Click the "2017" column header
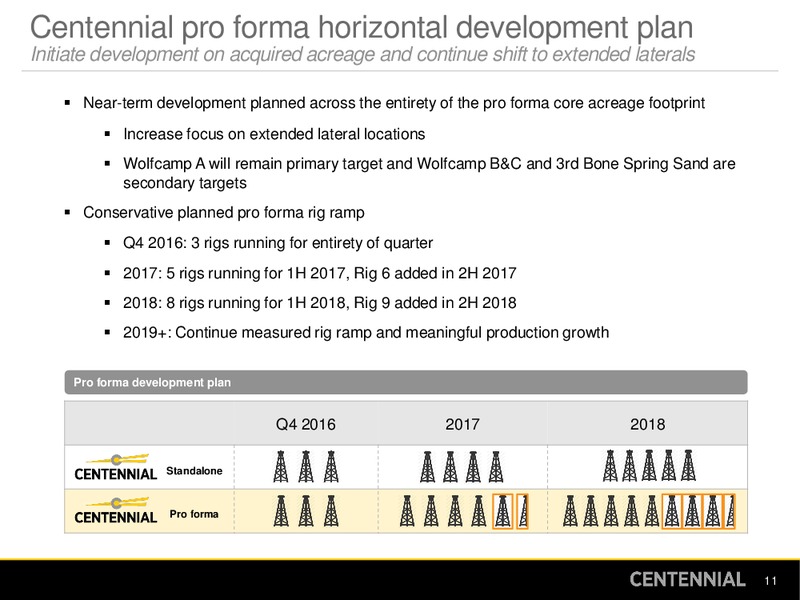This screenshot has width=800, height=600. 462,424
